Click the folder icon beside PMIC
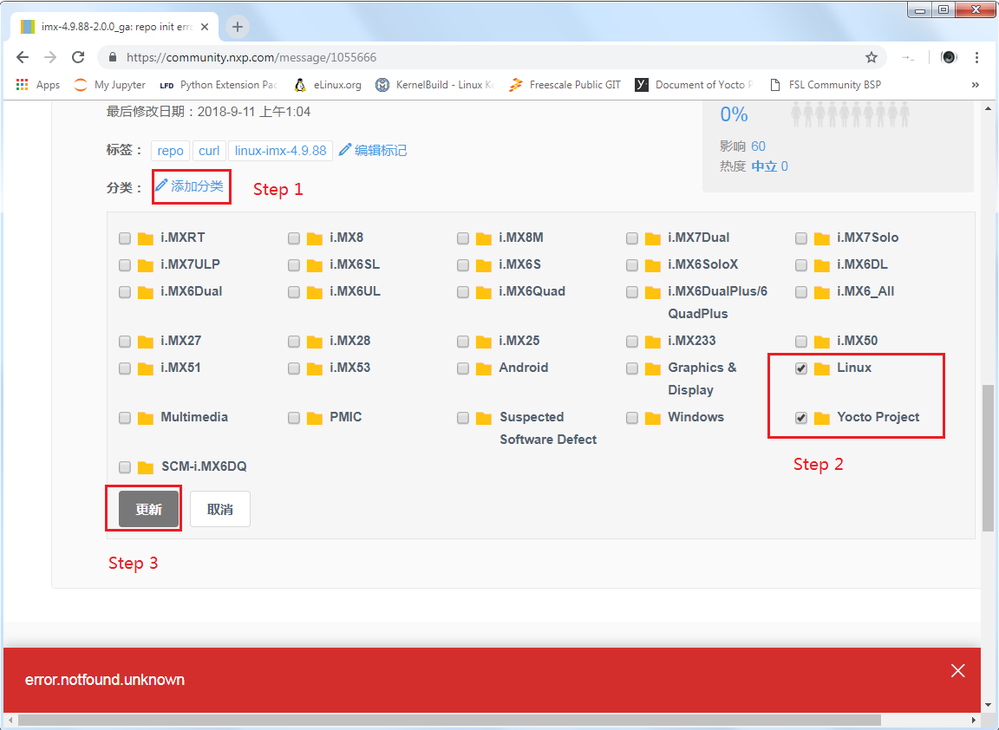The image size is (999, 730). (x=315, y=419)
